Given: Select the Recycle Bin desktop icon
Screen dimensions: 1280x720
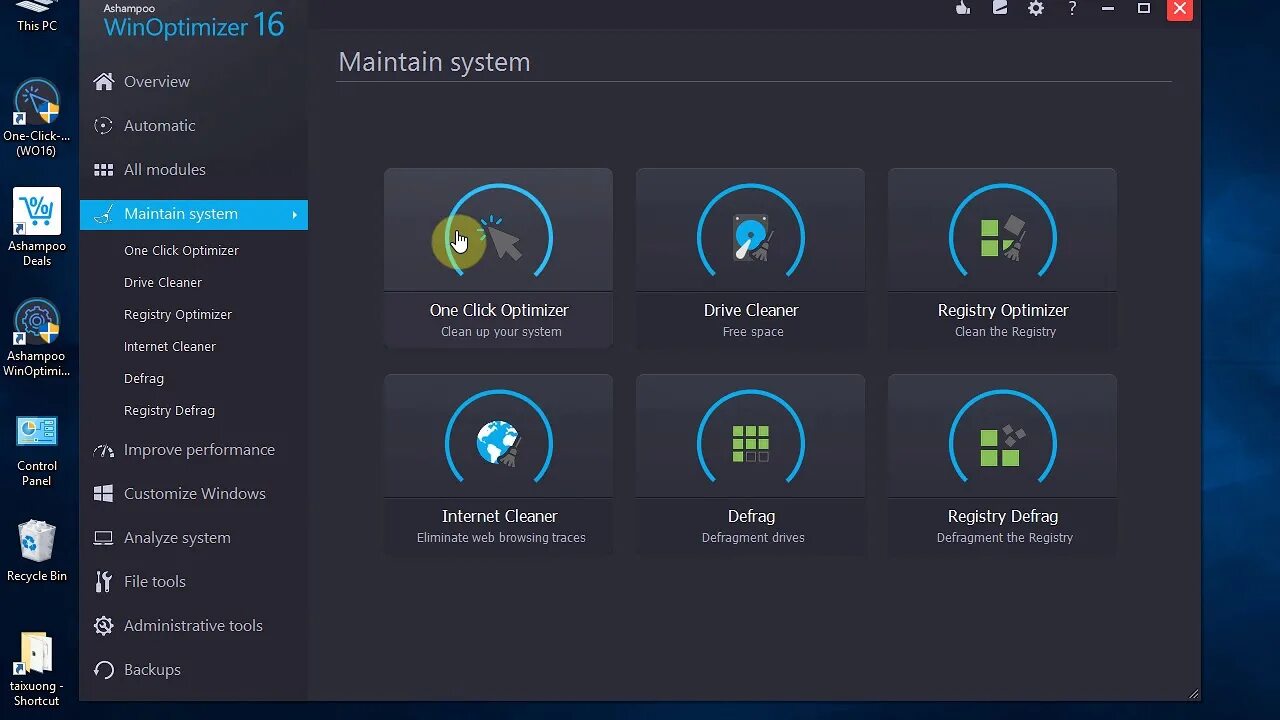Looking at the screenshot, I should pos(37,550).
